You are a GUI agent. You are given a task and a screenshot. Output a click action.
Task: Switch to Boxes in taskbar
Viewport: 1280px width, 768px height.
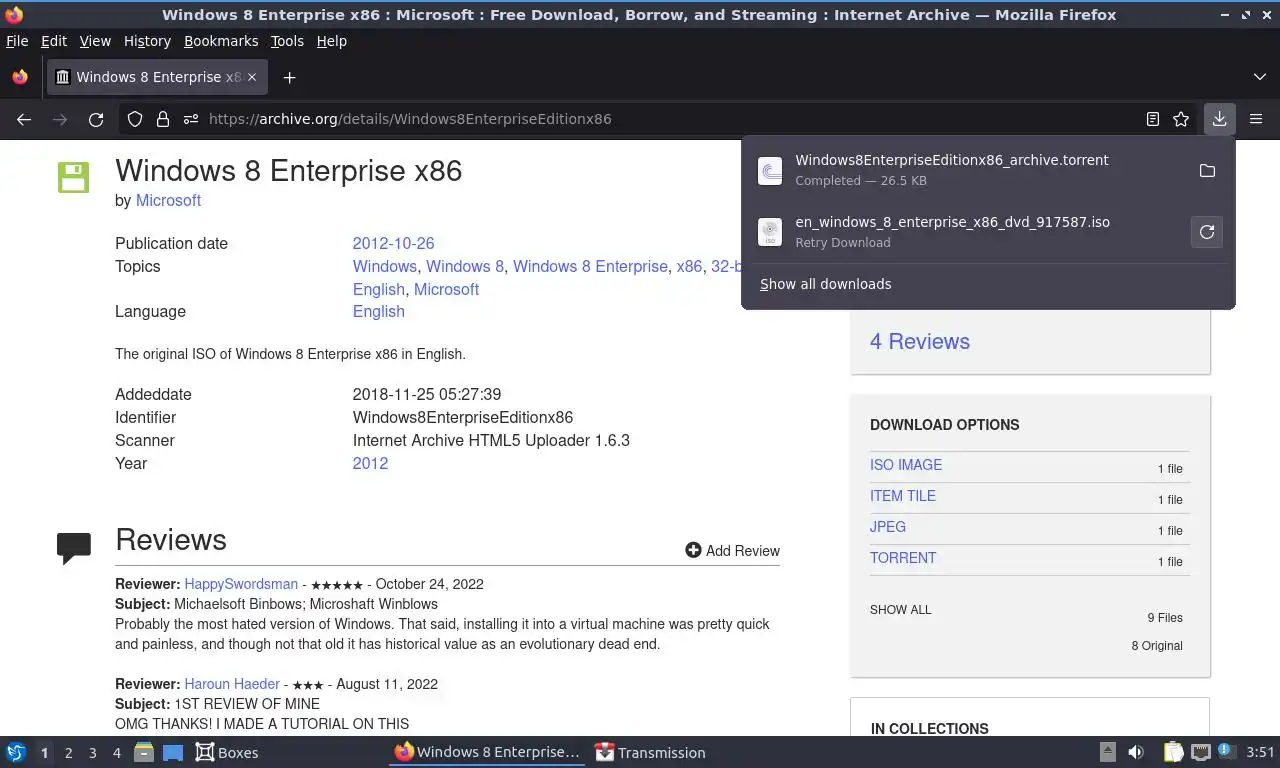(x=227, y=753)
